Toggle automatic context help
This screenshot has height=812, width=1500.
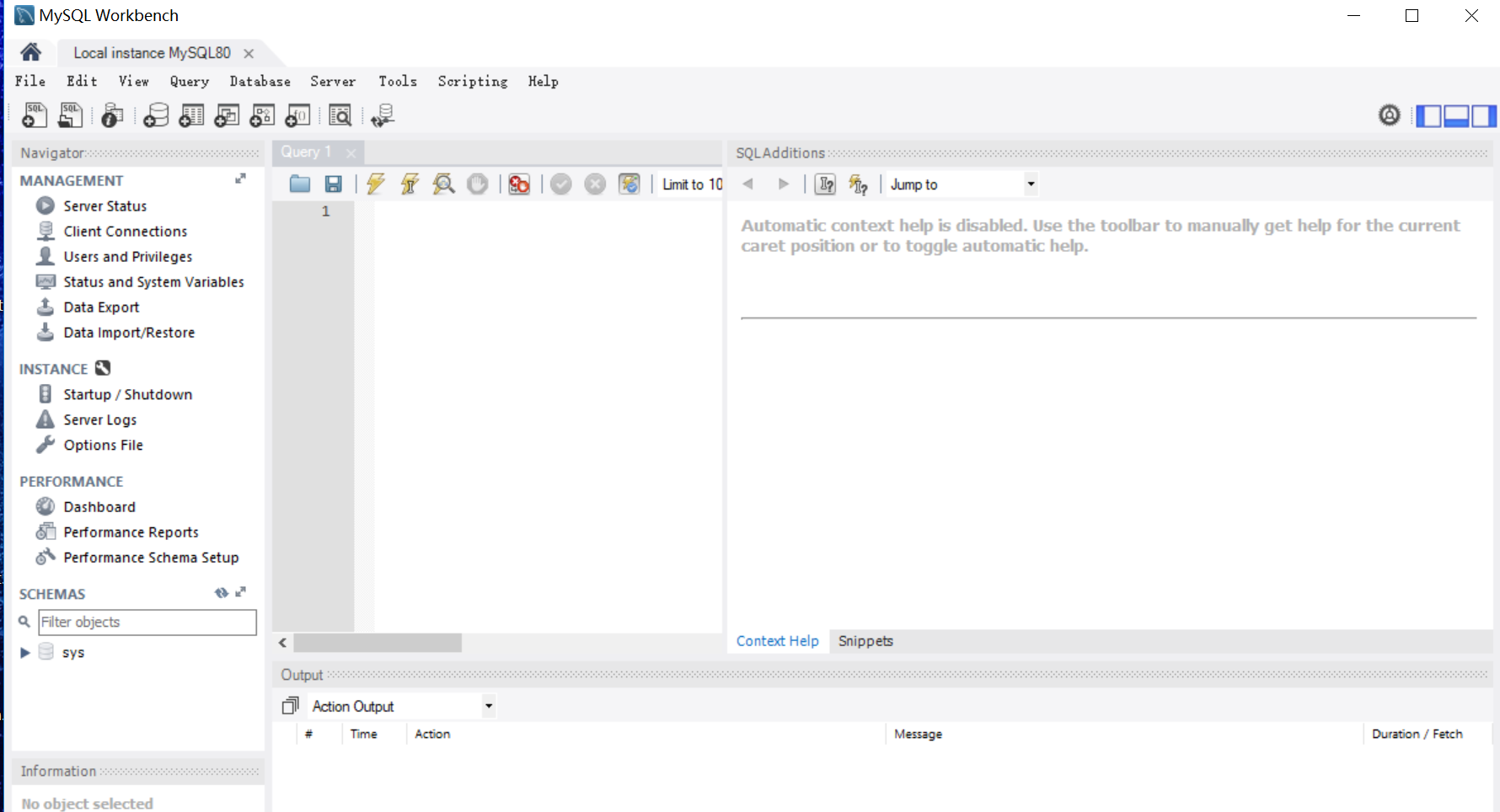pyautogui.click(x=859, y=184)
